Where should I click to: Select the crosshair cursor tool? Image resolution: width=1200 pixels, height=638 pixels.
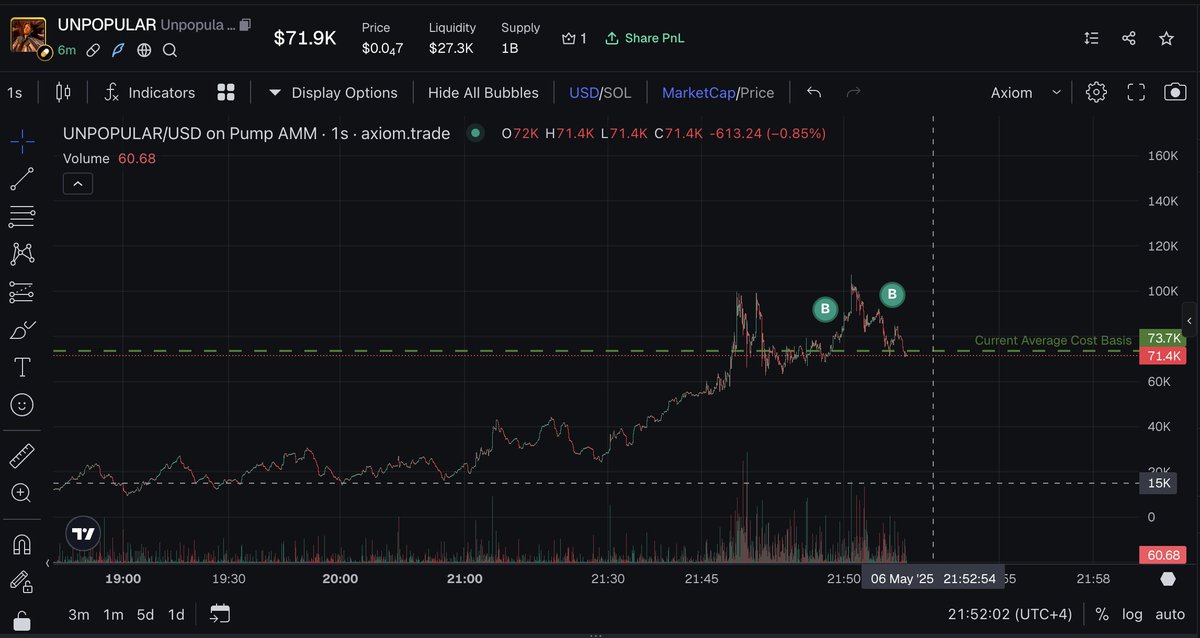(x=22, y=142)
